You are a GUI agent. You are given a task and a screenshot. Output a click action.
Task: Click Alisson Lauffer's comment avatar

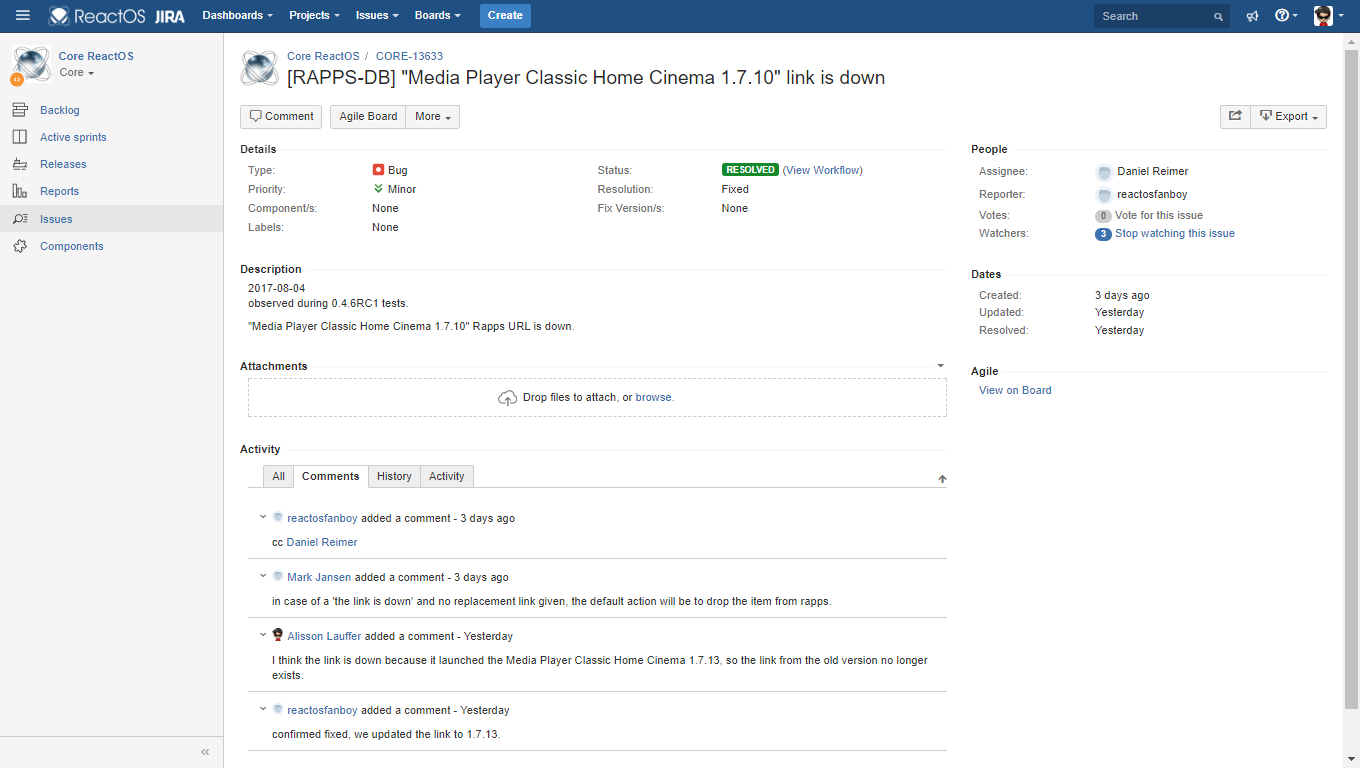click(278, 635)
